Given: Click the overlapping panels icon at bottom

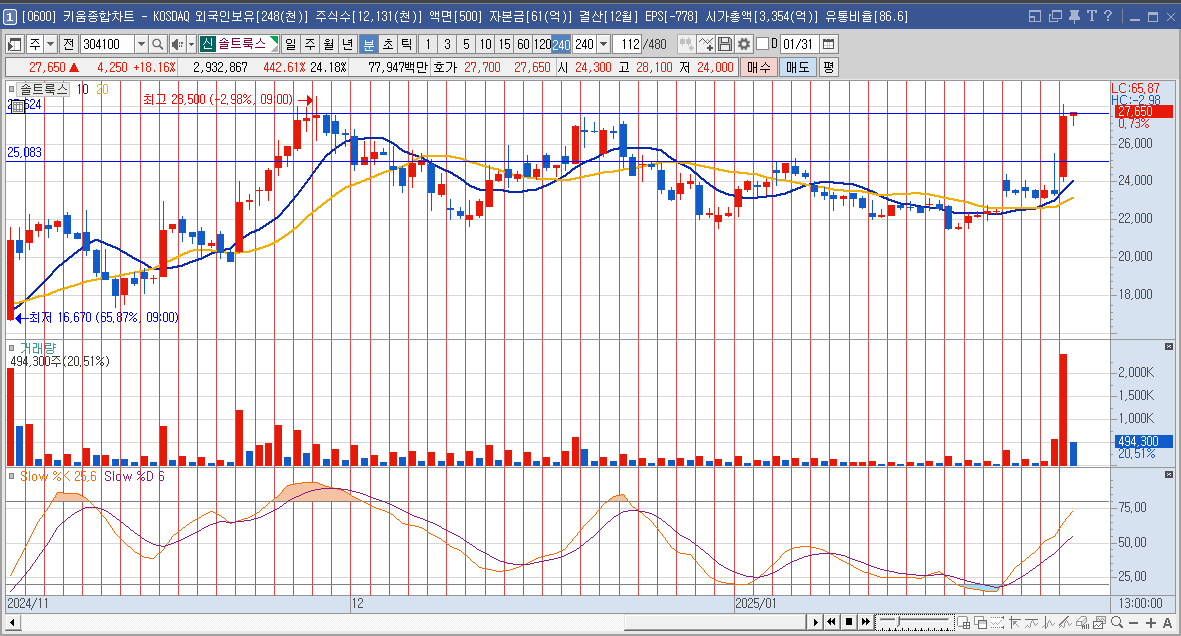Looking at the screenshot, I should tap(981, 622).
